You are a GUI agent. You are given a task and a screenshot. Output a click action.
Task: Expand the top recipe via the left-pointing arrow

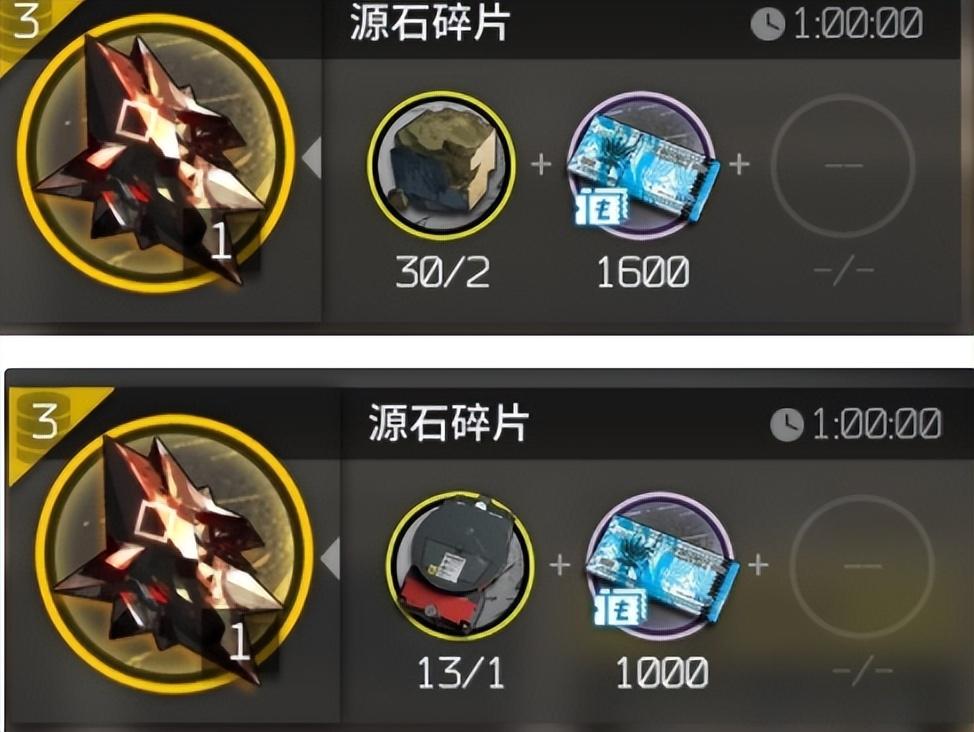(x=312, y=158)
